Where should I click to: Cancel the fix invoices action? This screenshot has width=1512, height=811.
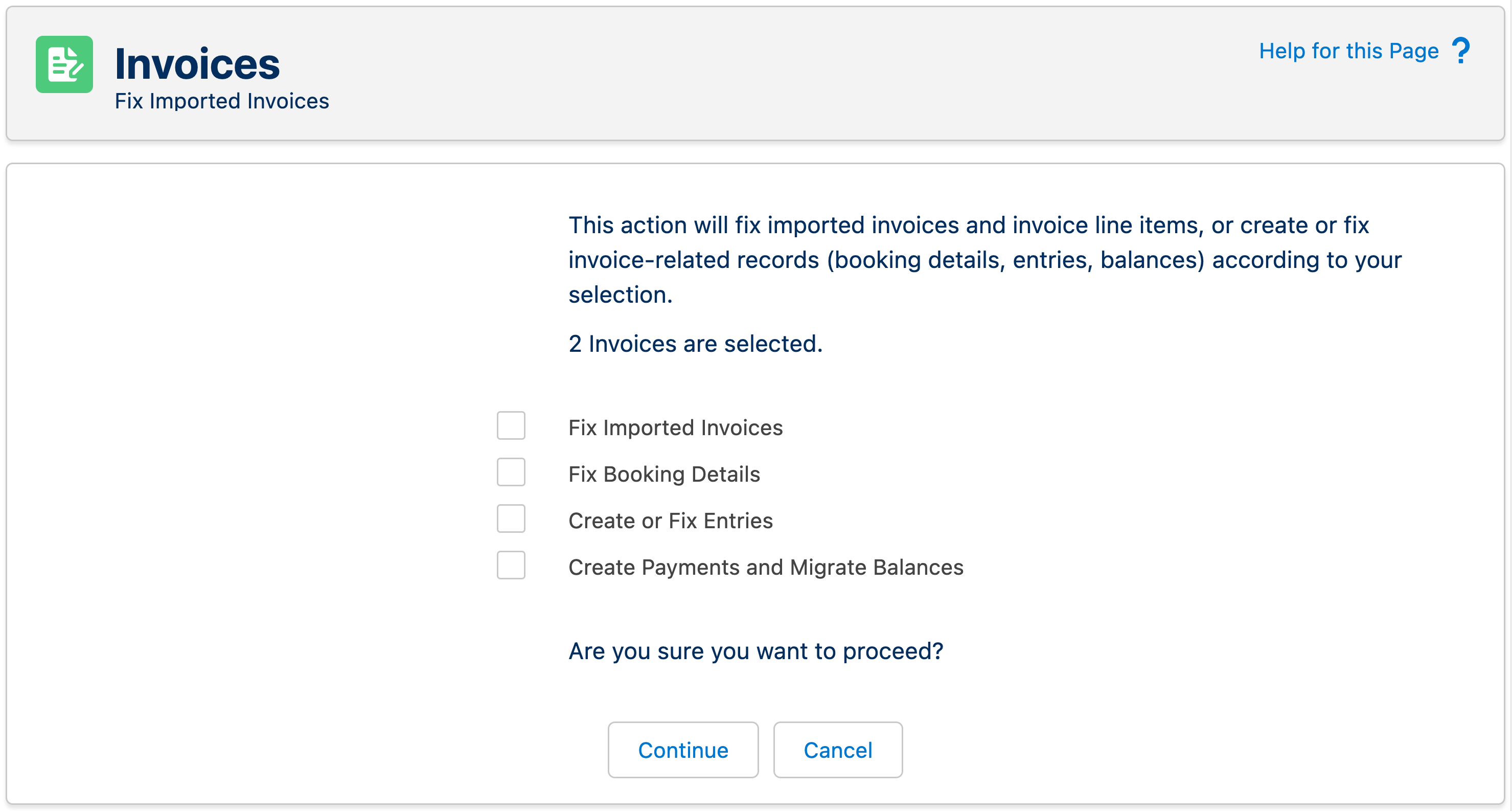[838, 750]
